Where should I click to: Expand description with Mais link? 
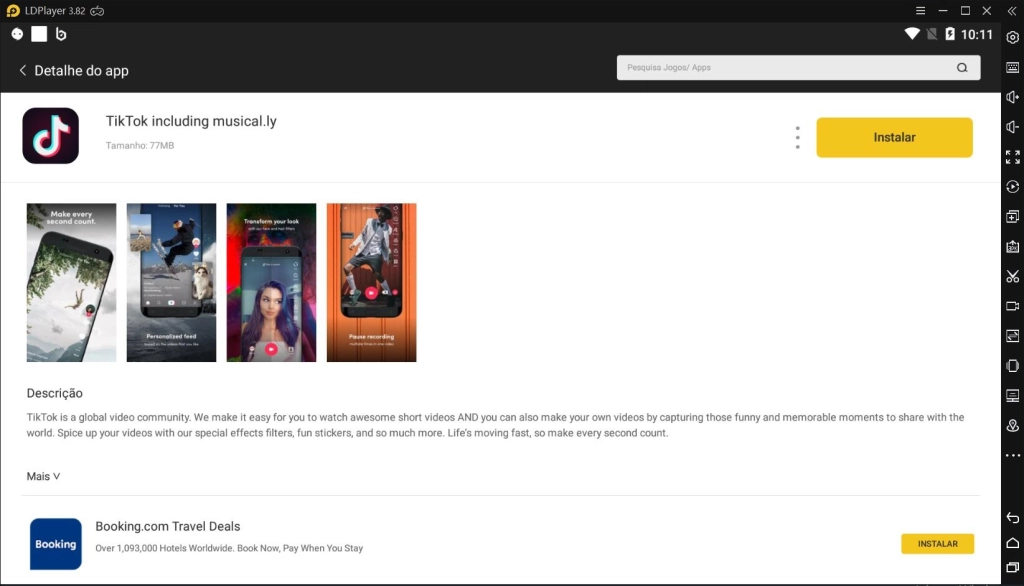(43, 477)
